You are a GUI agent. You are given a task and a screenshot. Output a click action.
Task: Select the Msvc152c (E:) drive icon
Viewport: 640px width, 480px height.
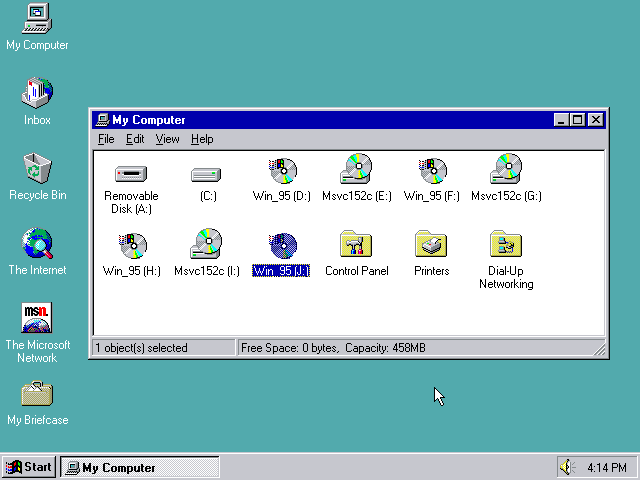pos(356,169)
